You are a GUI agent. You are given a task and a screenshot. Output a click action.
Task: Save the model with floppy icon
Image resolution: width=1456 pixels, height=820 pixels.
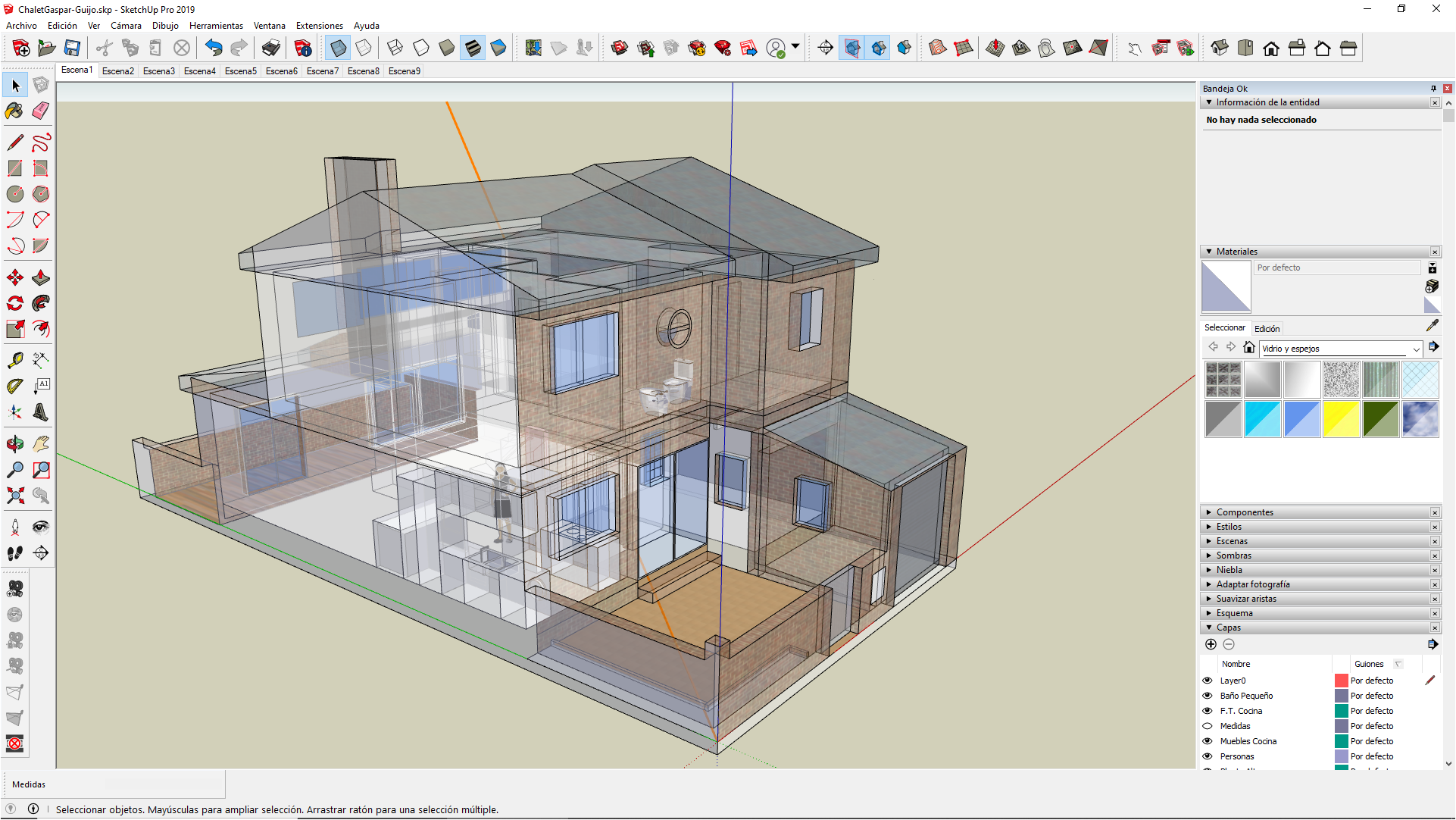click(x=72, y=49)
